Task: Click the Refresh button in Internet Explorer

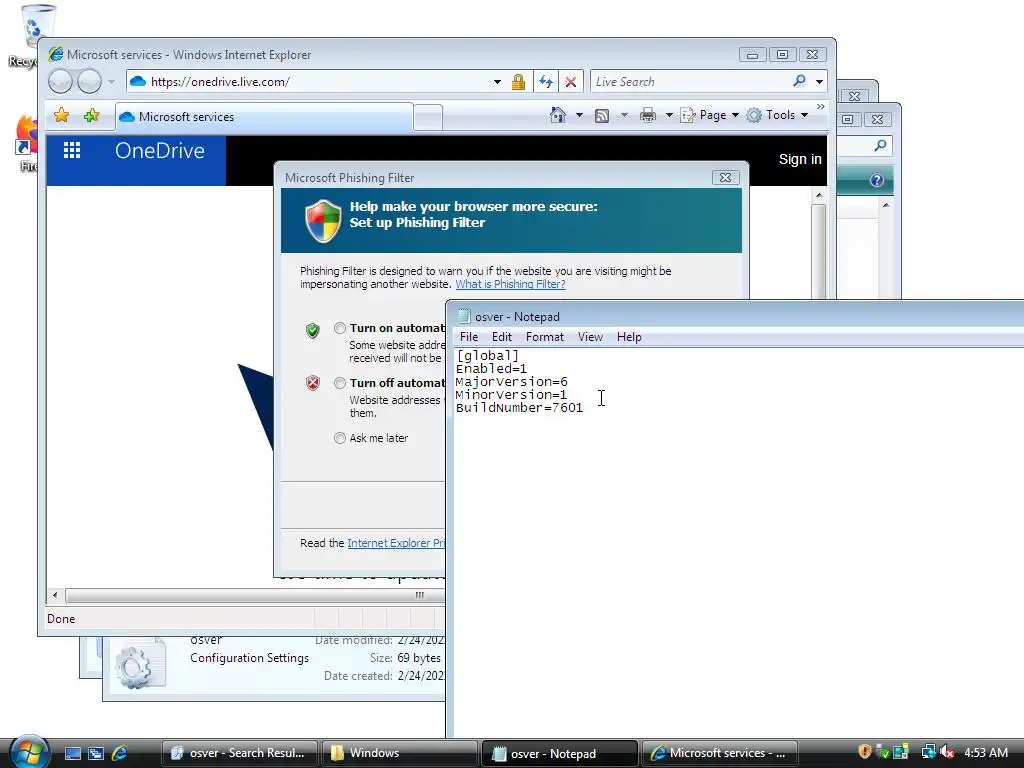Action: click(545, 82)
